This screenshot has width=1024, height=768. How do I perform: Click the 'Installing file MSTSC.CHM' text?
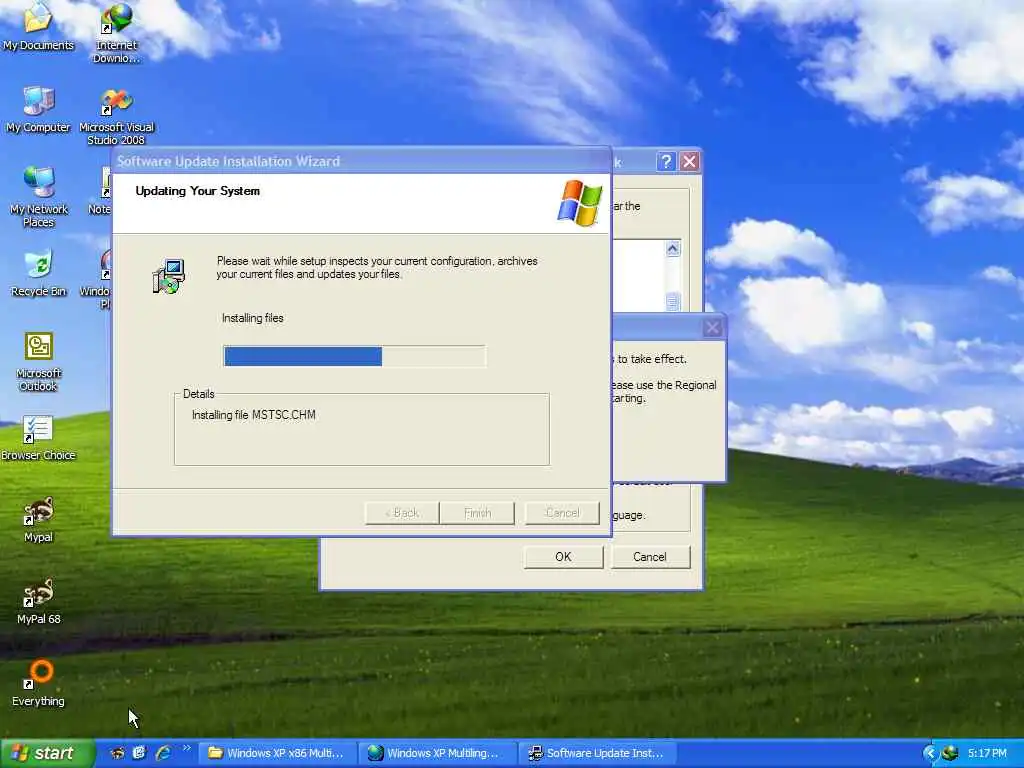coord(253,415)
